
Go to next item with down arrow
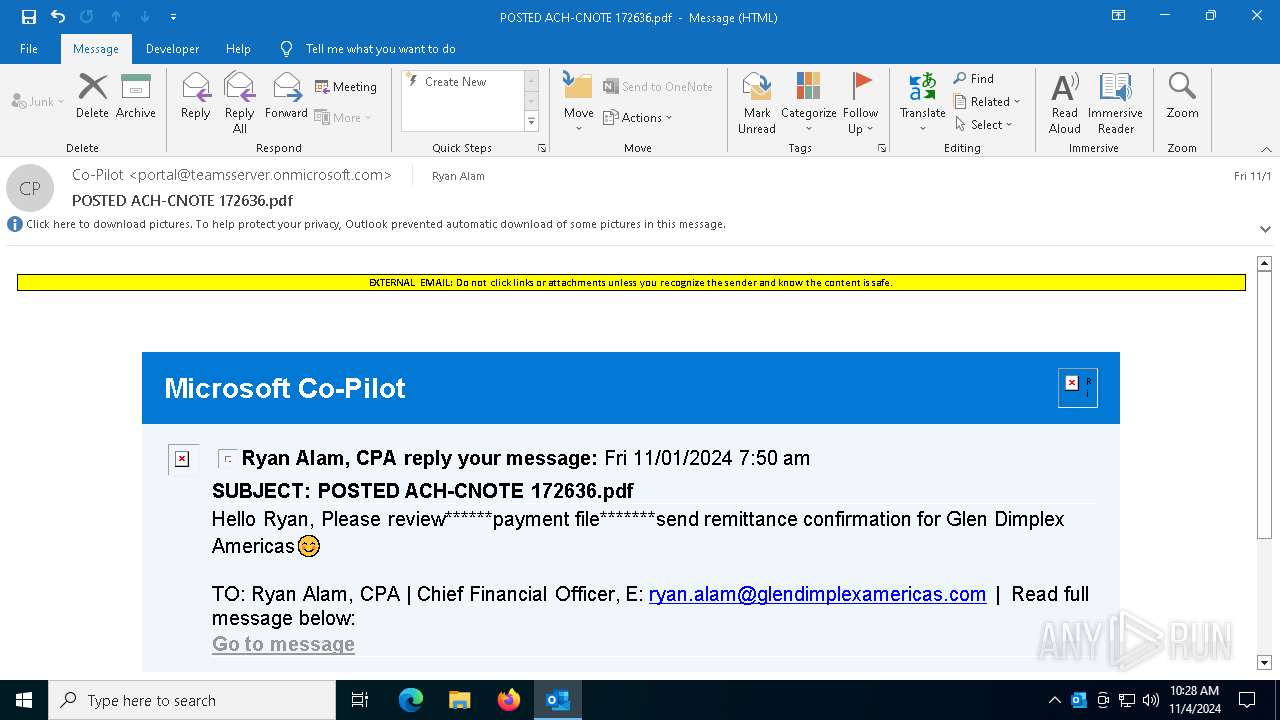coord(145,17)
